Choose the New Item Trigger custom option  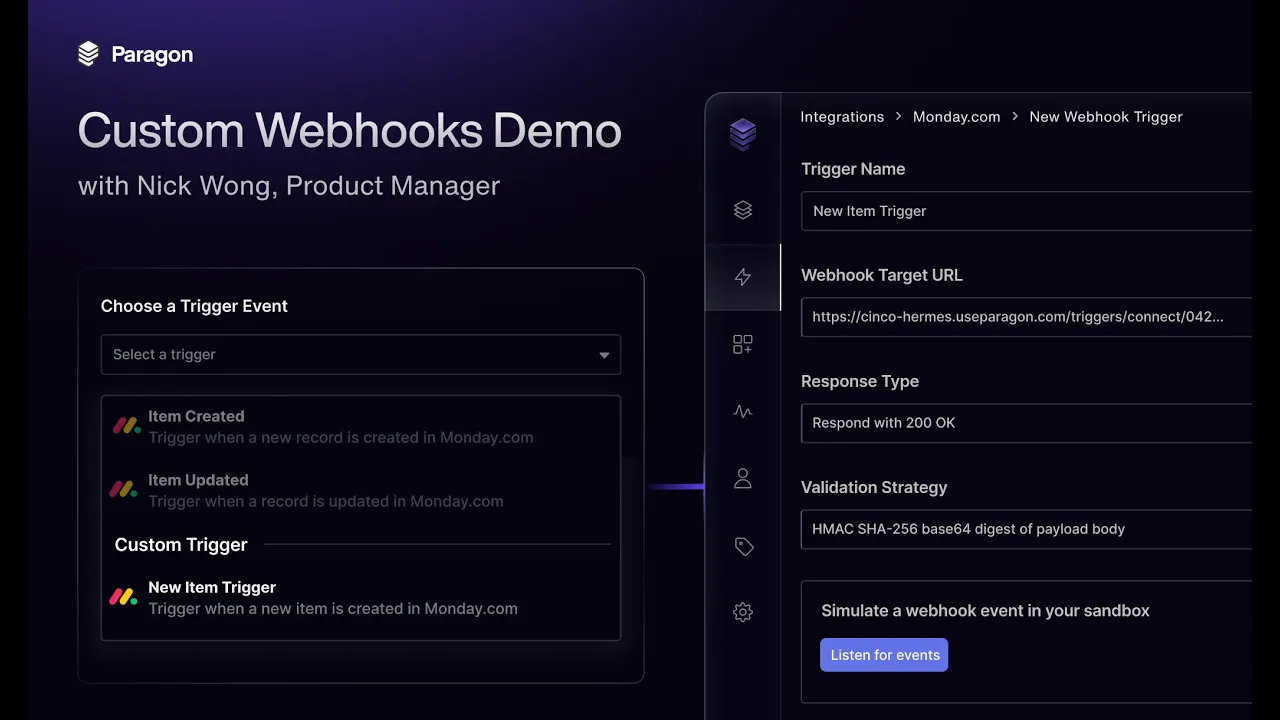coord(361,598)
